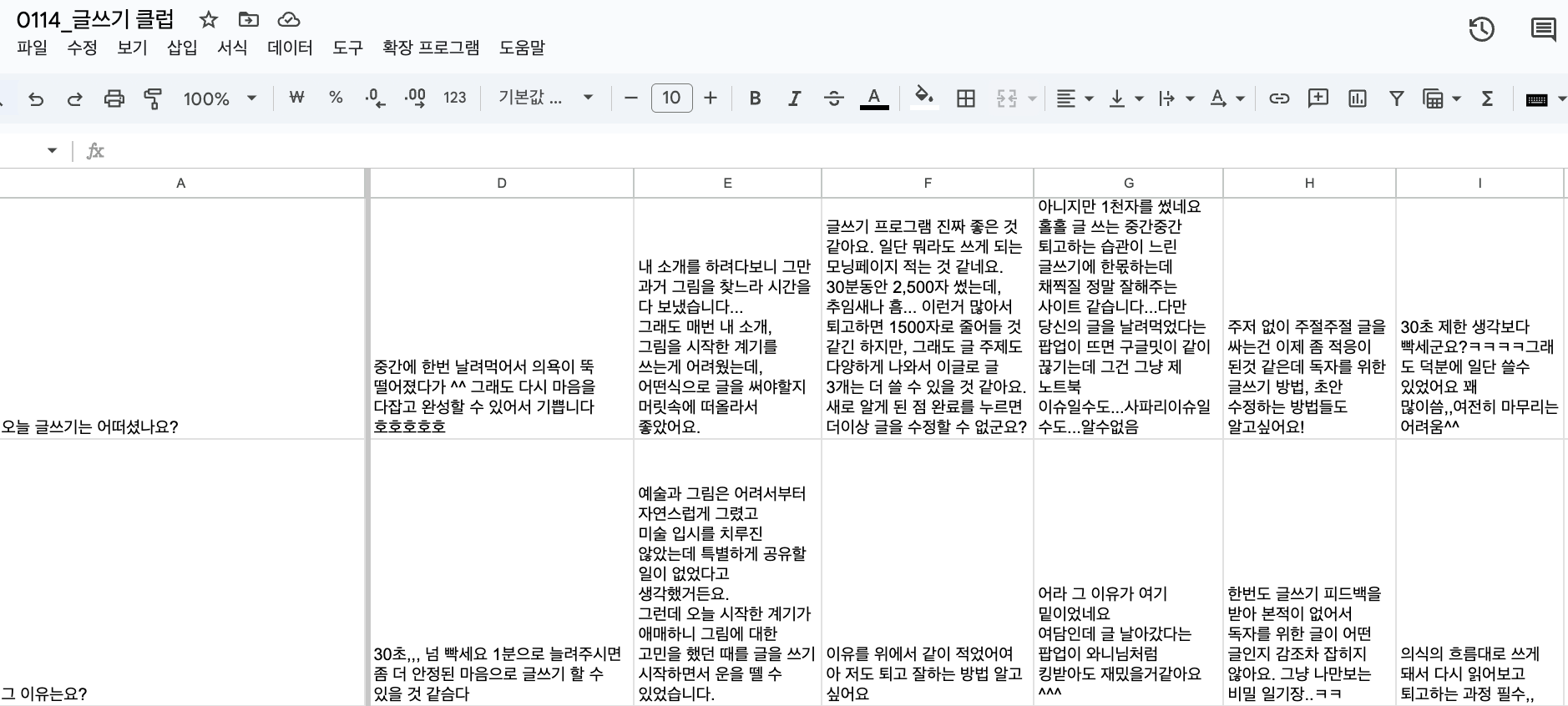Open the 서식 menu
The width and height of the screenshot is (1568, 706).
232,48
